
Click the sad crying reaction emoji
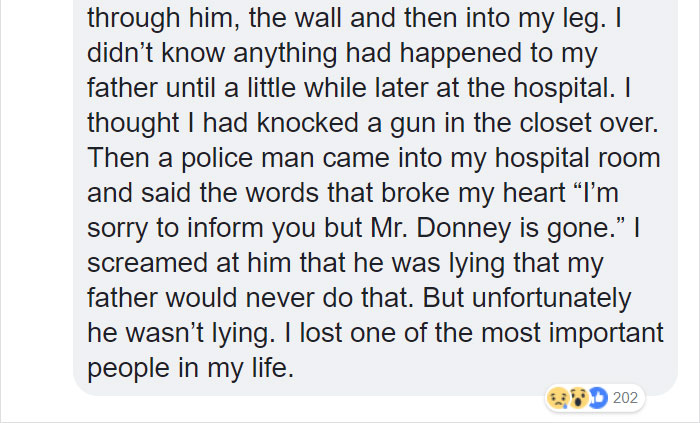pos(556,398)
